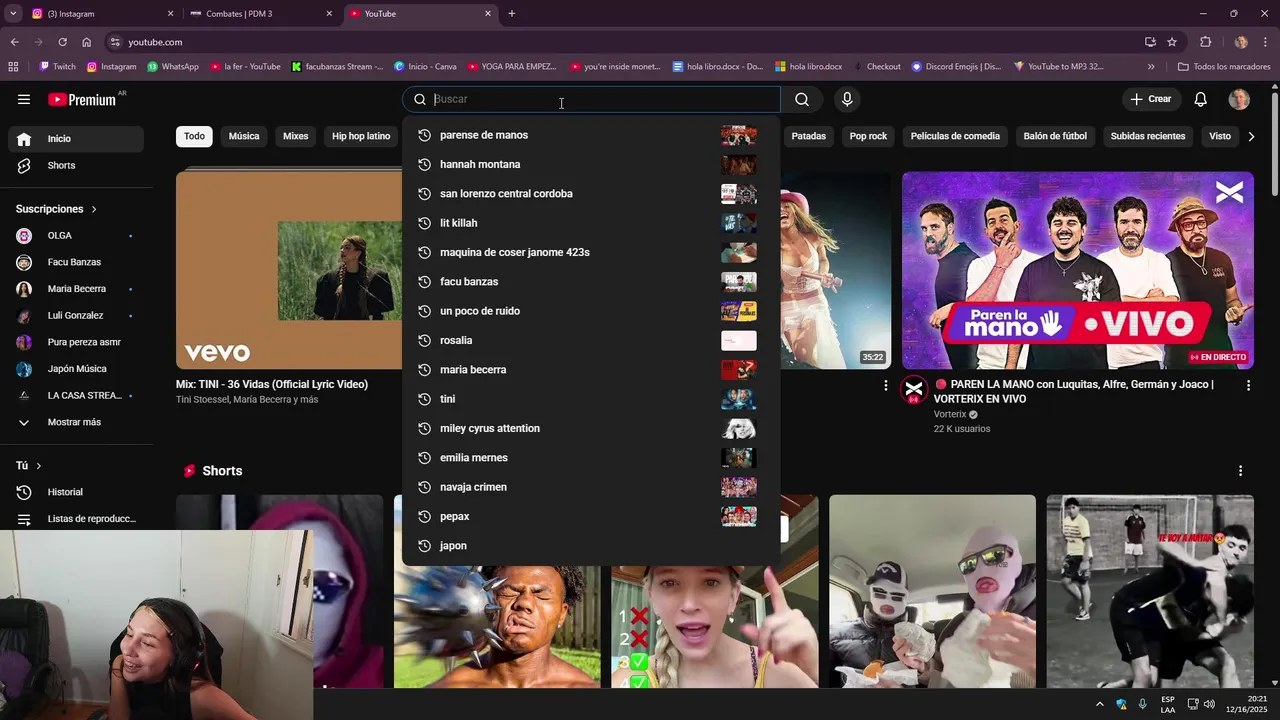1280x720 pixels.
Task: Choose 'lit killah' search suggestion
Action: click(x=591, y=223)
